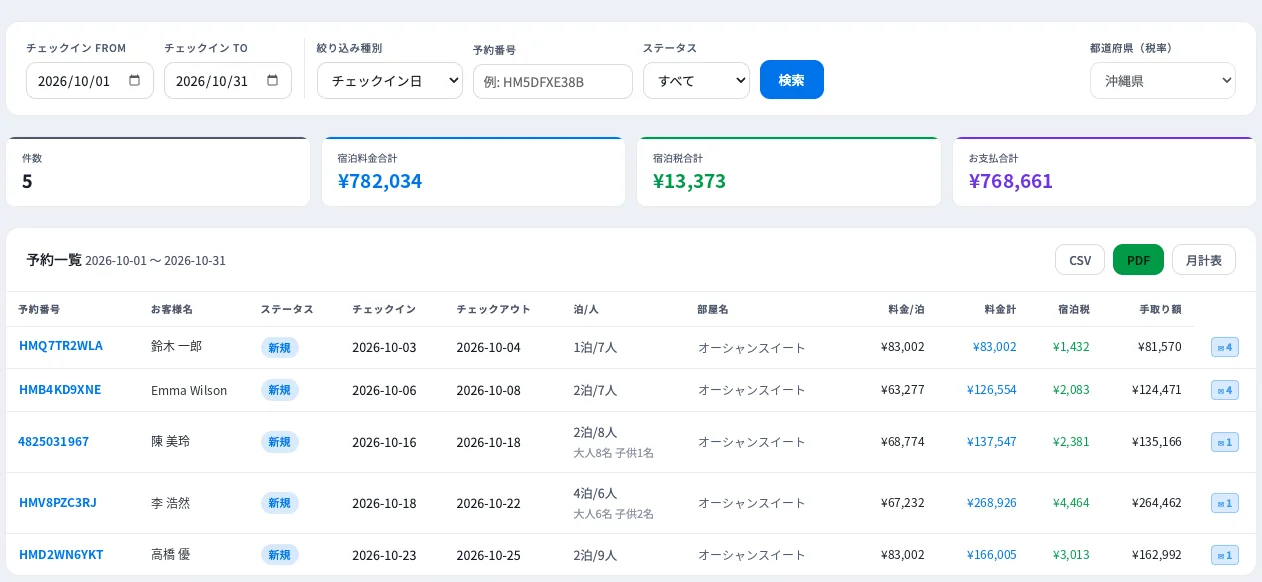Click check-in date 2026-10-16
1262x582 pixels.
pyautogui.click(x=384, y=442)
